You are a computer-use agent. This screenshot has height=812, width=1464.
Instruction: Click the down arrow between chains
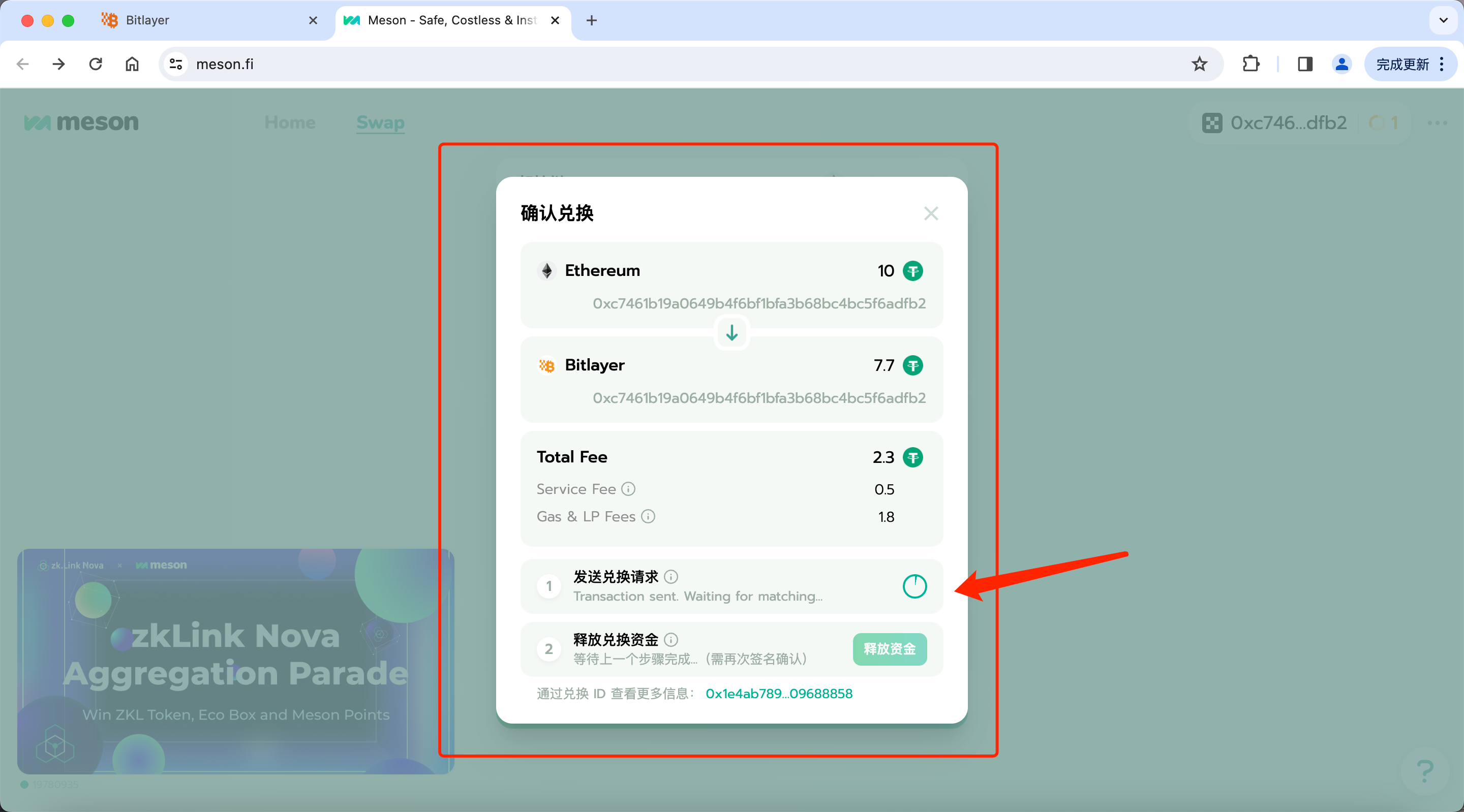[x=731, y=332]
